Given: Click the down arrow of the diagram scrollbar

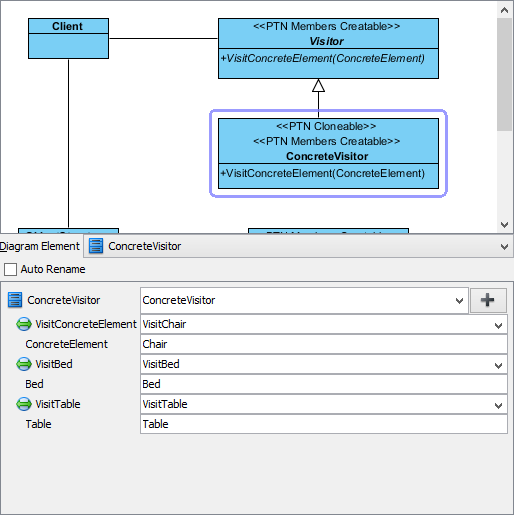Looking at the screenshot, I should pyautogui.click(x=504, y=225).
